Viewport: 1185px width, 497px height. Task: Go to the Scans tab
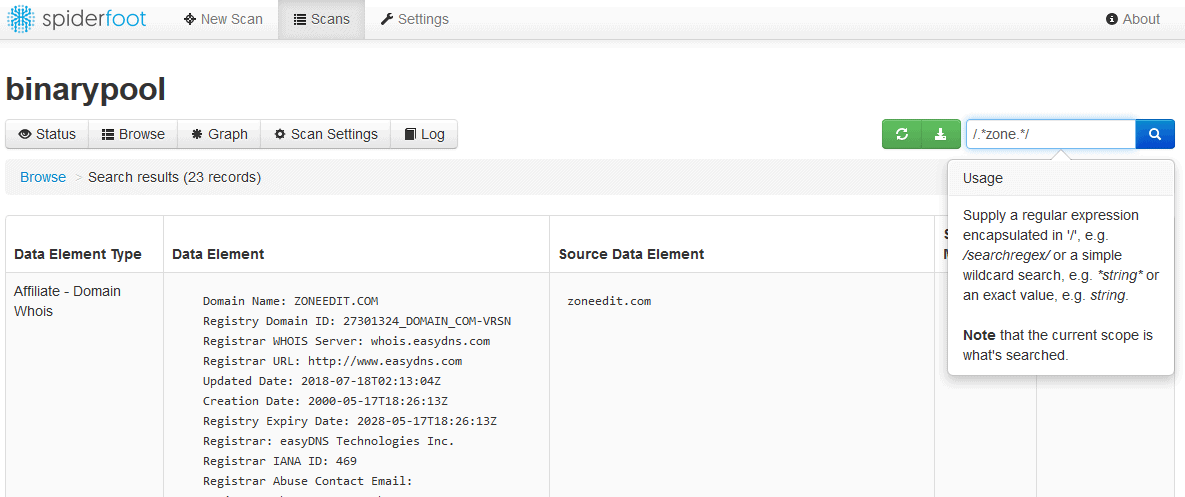[321, 19]
